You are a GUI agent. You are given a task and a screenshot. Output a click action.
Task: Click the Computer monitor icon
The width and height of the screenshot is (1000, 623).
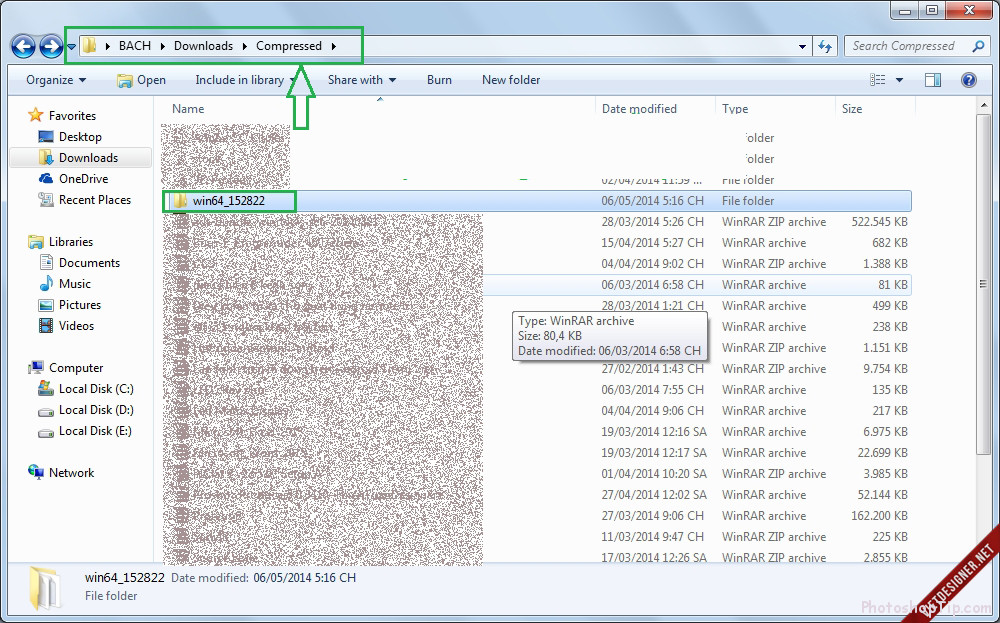coord(36,368)
